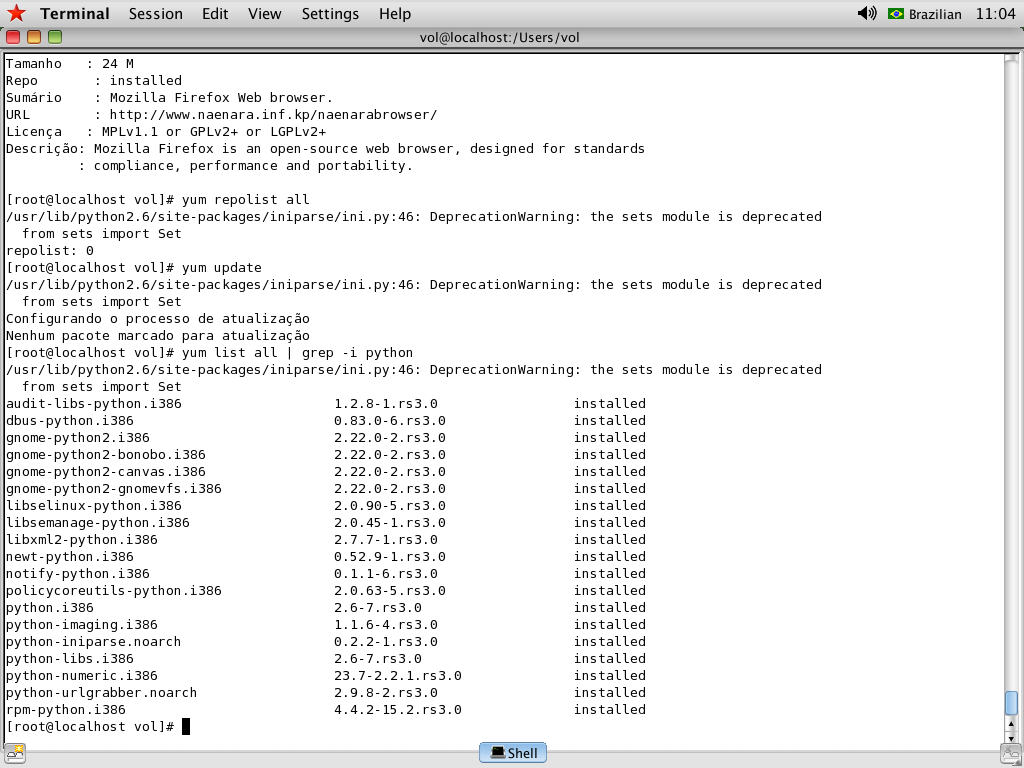
Task: Click the libsemanage-python.i386 package name
Action: (98, 522)
